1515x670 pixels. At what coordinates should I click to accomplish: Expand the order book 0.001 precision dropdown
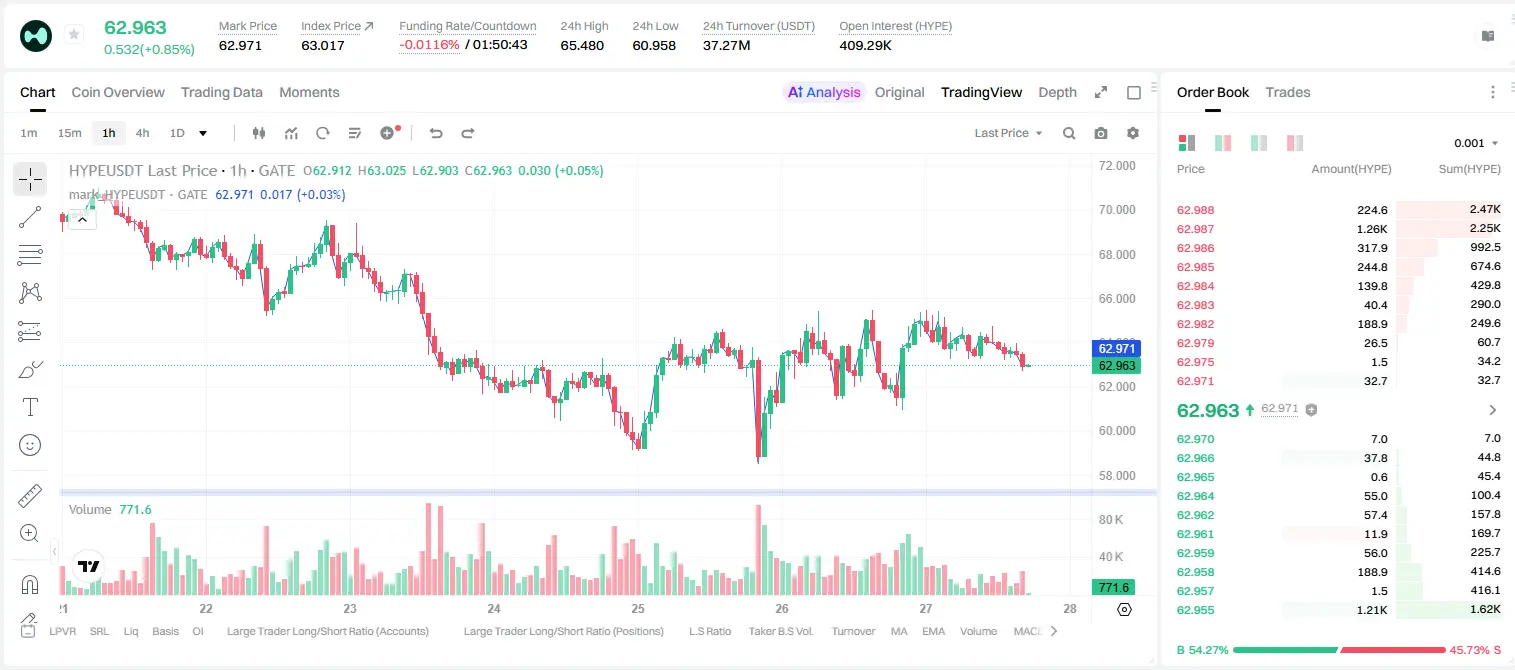click(1476, 143)
